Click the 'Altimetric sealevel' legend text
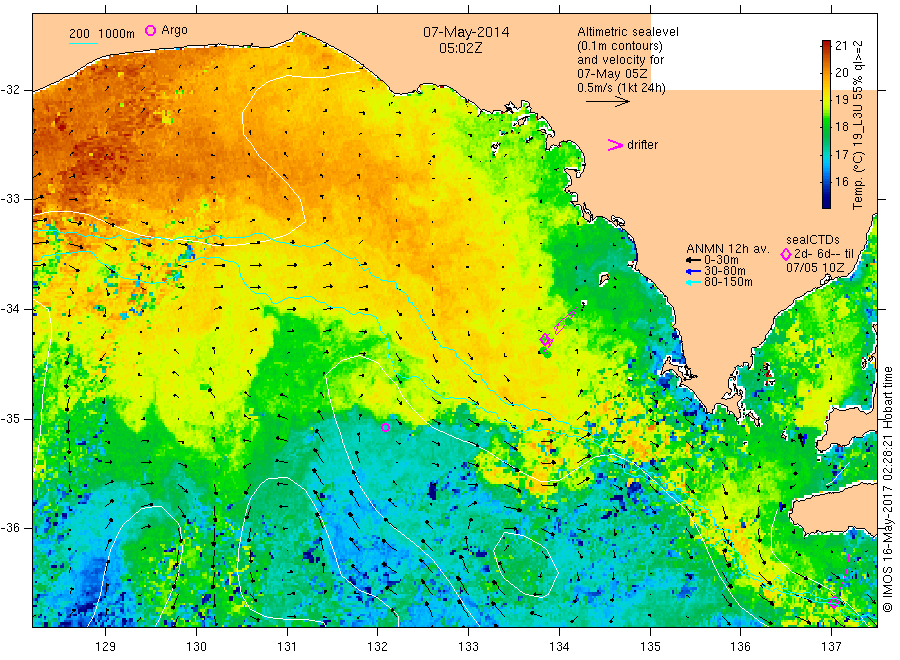900x660 pixels. 628,32
